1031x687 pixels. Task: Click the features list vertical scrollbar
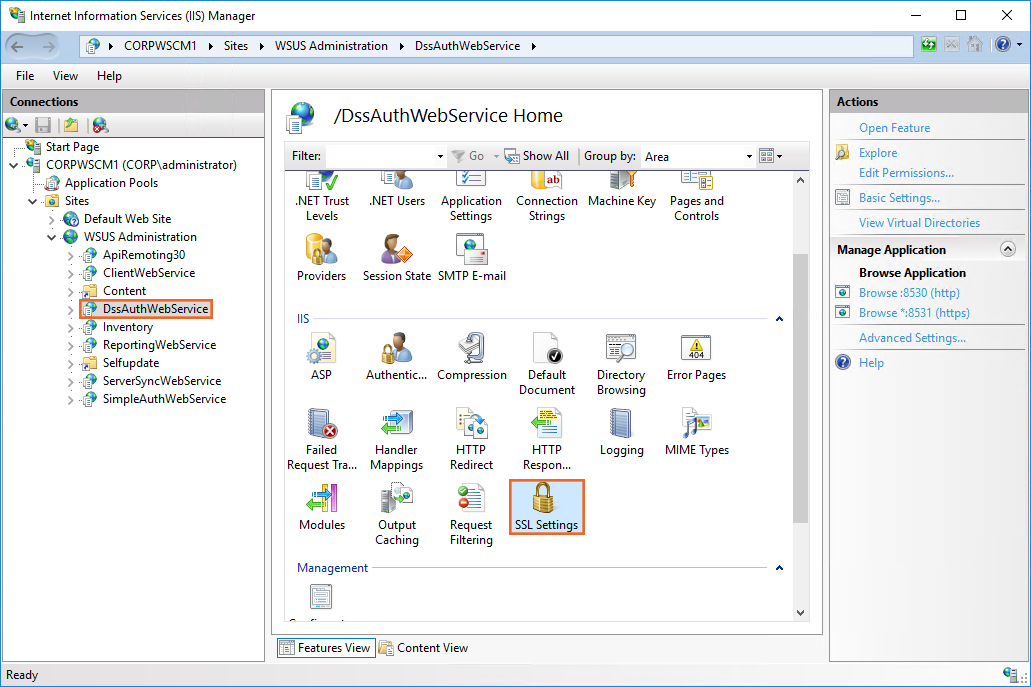coord(800,380)
